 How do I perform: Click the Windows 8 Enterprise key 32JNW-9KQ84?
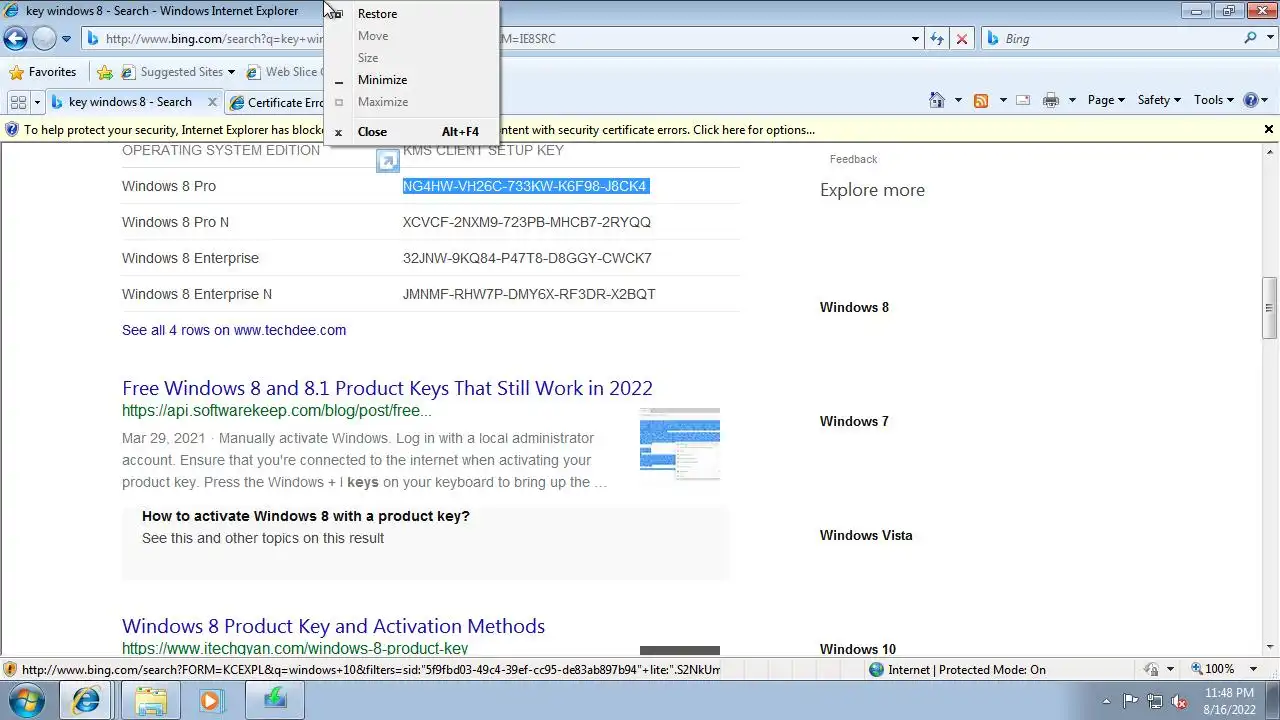click(x=527, y=258)
